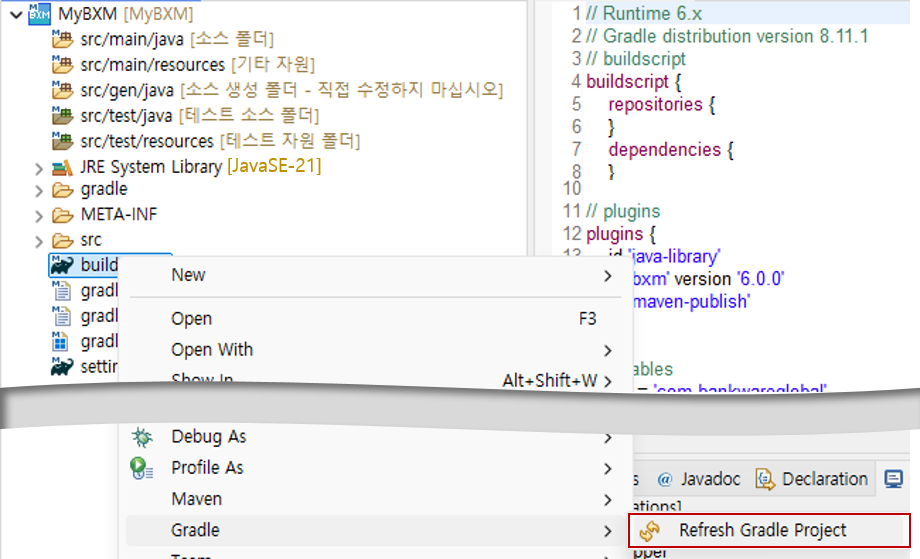
Task: Select the src/main/java source folder icon
Action: point(62,39)
